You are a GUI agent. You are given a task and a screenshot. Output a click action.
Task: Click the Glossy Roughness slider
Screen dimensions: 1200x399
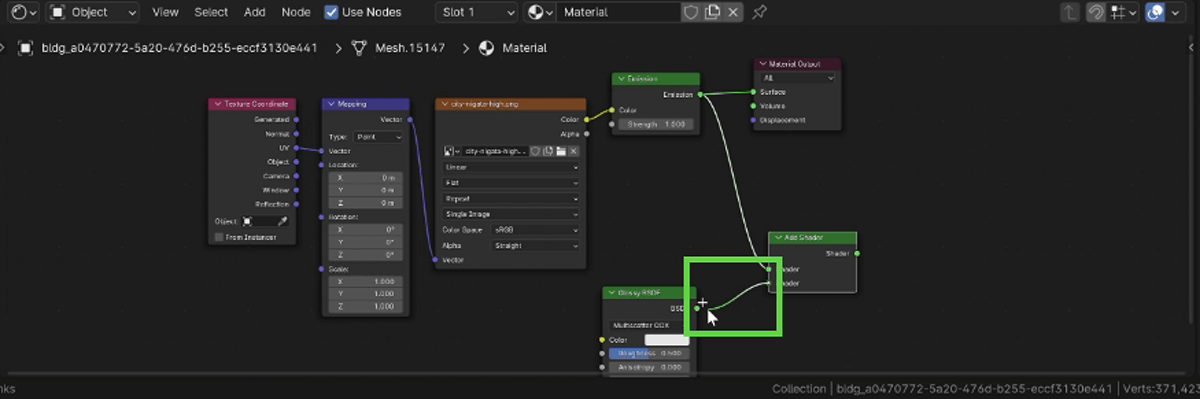coord(648,353)
